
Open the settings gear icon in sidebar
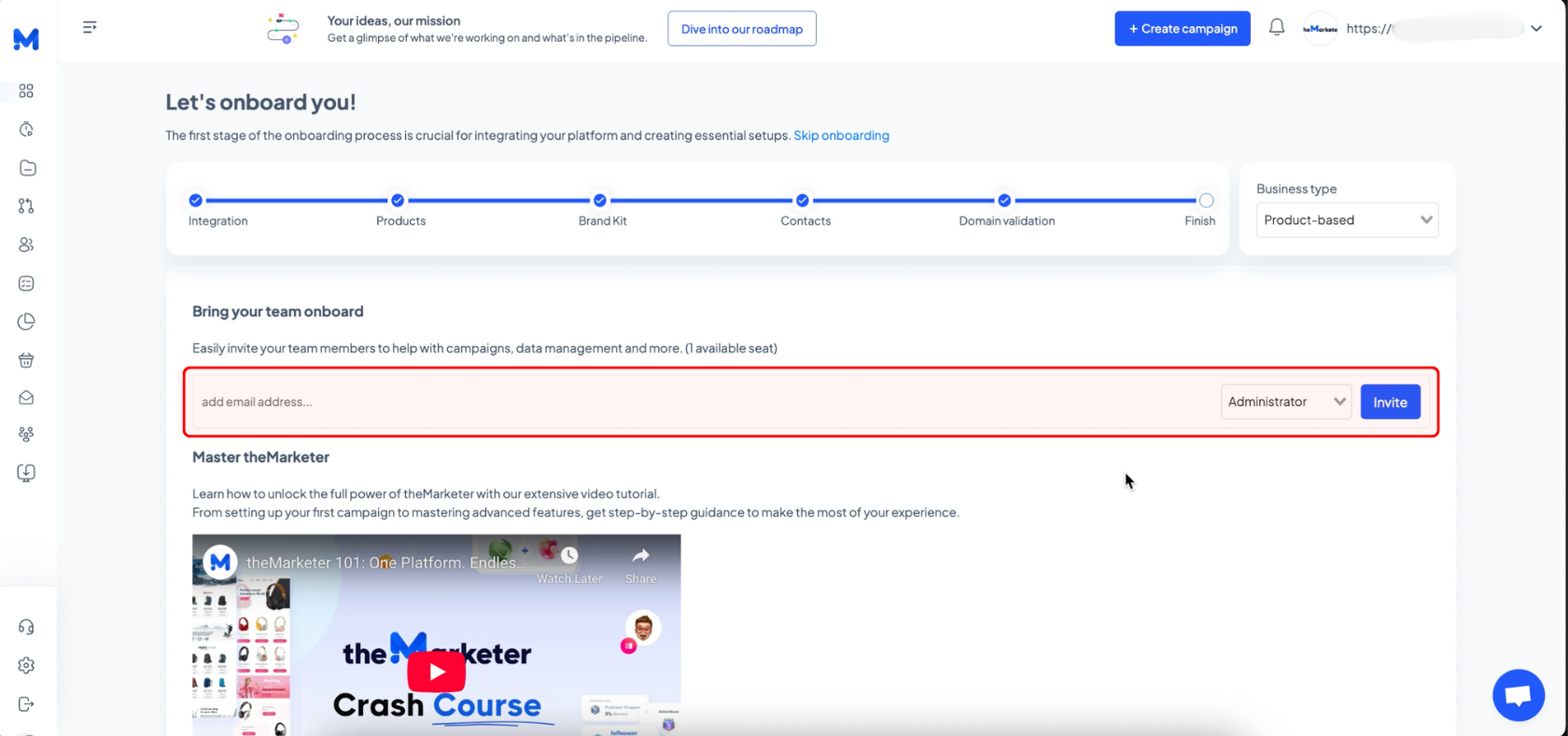(26, 665)
